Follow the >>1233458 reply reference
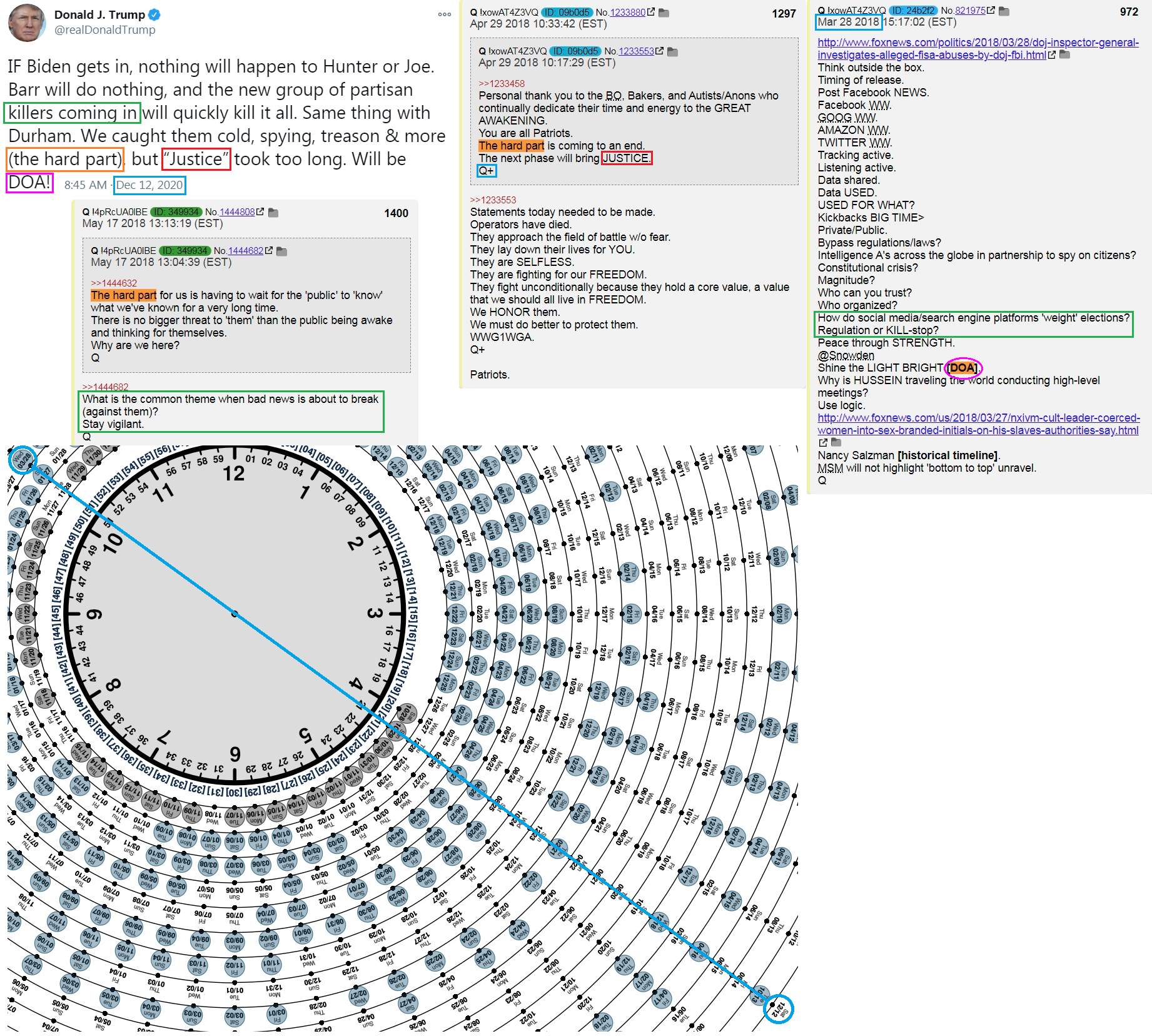Screen dimensions: 1152x1036 click(502, 84)
